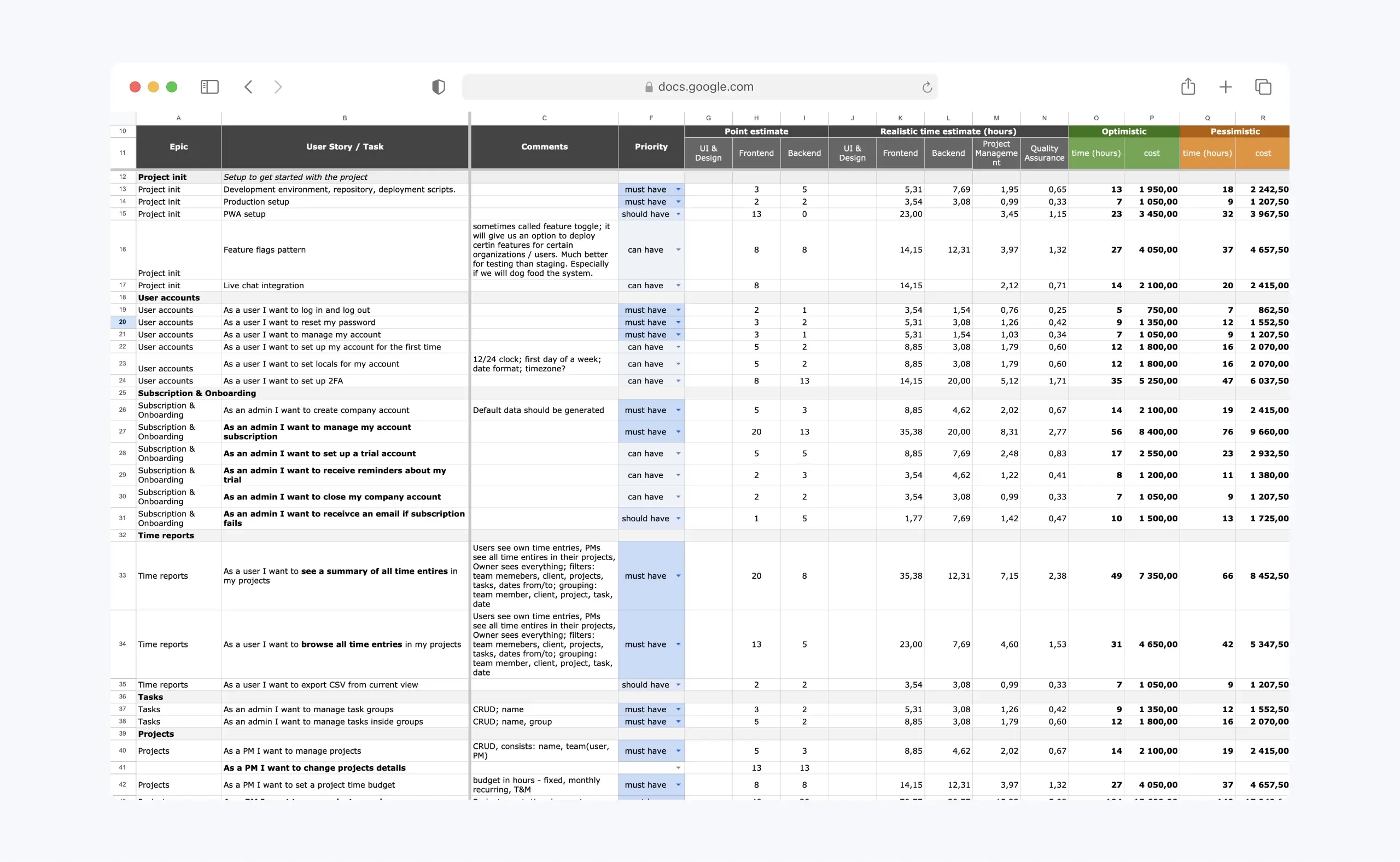This screenshot has width=1400, height=862.
Task: Open the empty priority dropdown in row 41
Action: [678, 768]
